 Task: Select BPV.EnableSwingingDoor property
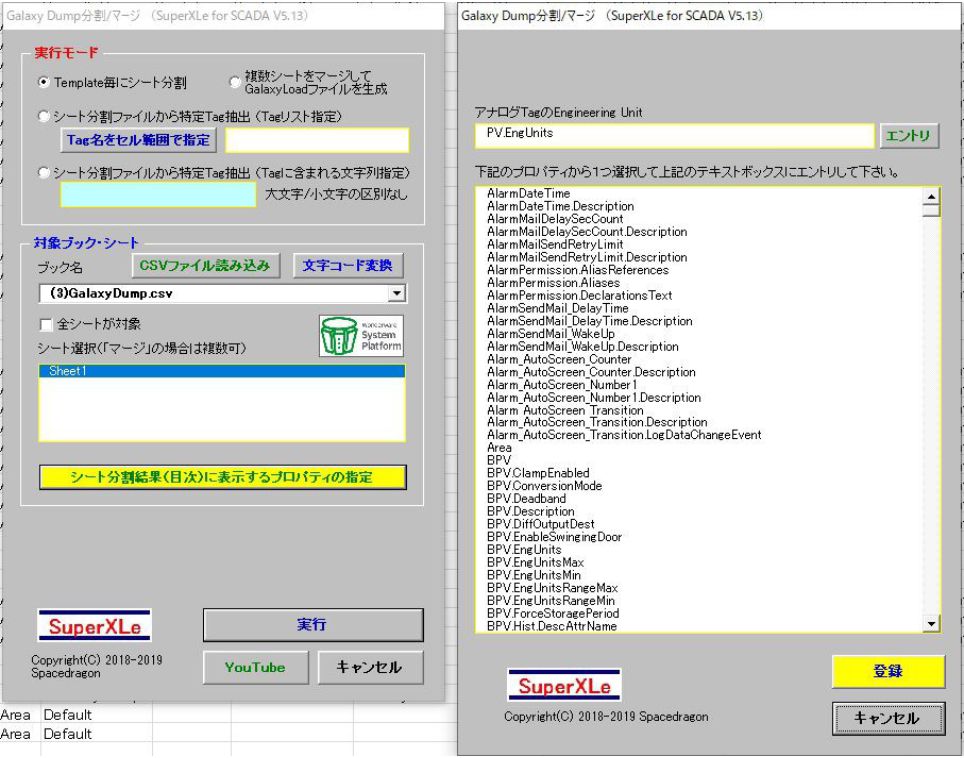pos(554,537)
